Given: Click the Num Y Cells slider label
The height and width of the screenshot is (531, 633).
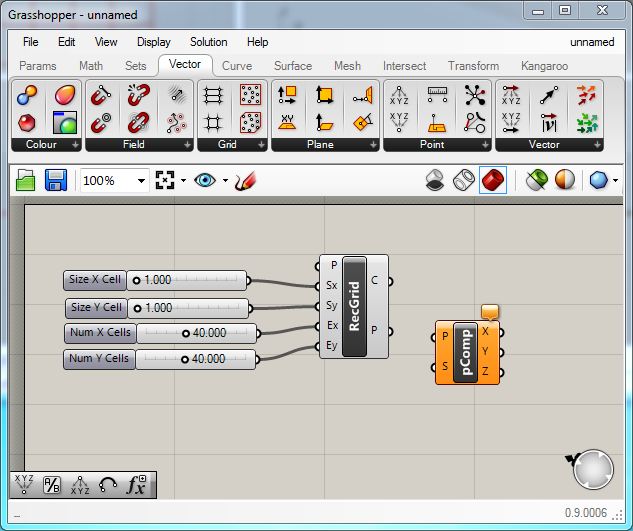Looking at the screenshot, I should click(x=99, y=359).
